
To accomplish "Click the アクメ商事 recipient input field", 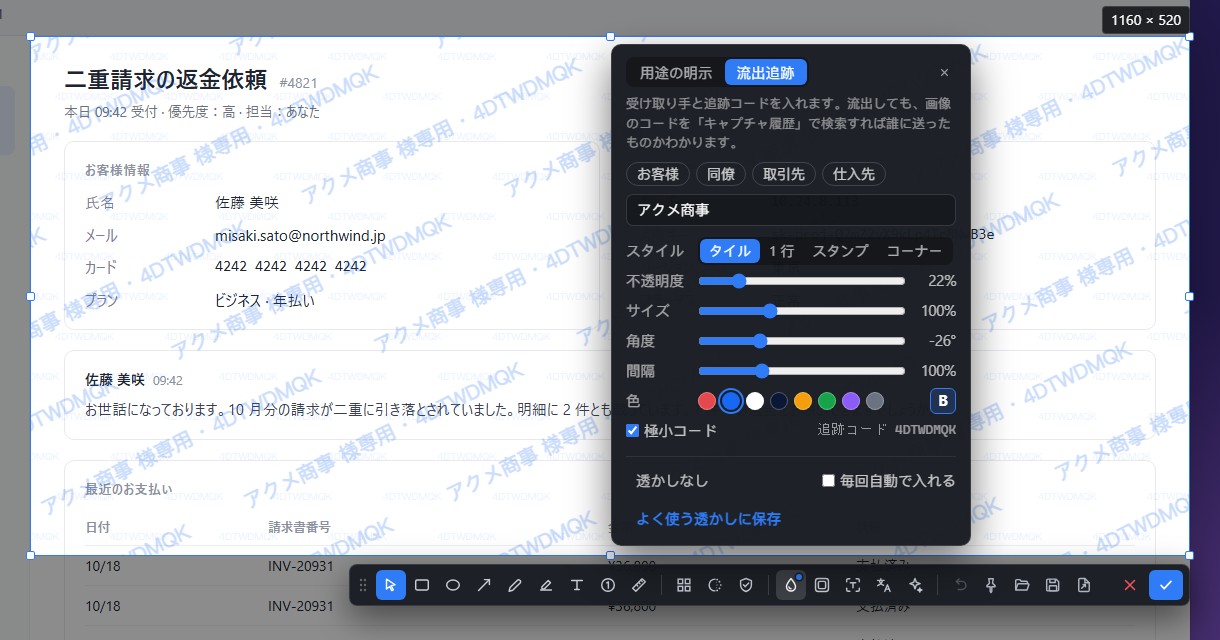I will coord(791,210).
